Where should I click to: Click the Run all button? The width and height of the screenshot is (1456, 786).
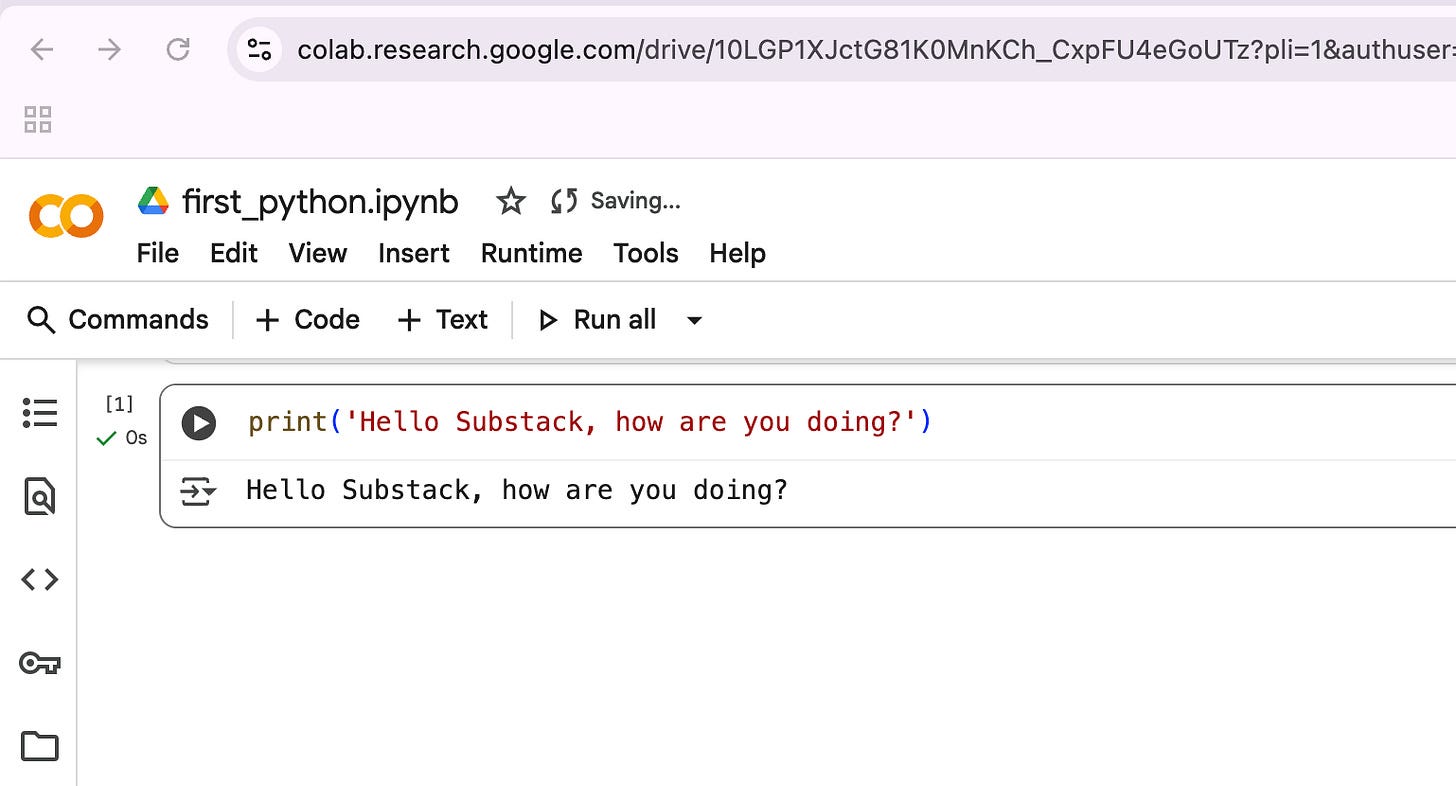(x=597, y=320)
